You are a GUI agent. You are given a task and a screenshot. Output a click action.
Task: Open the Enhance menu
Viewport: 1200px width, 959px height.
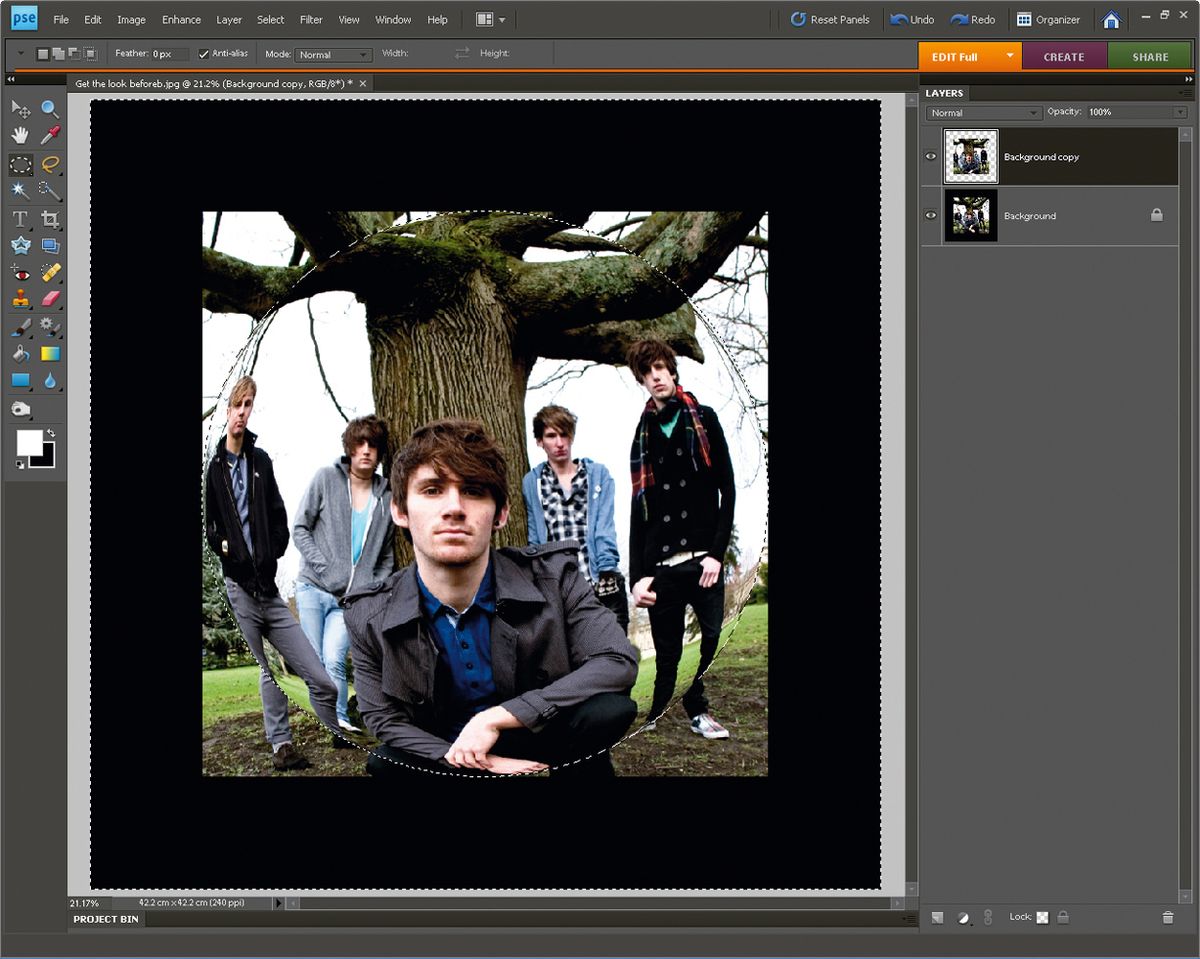pos(181,18)
